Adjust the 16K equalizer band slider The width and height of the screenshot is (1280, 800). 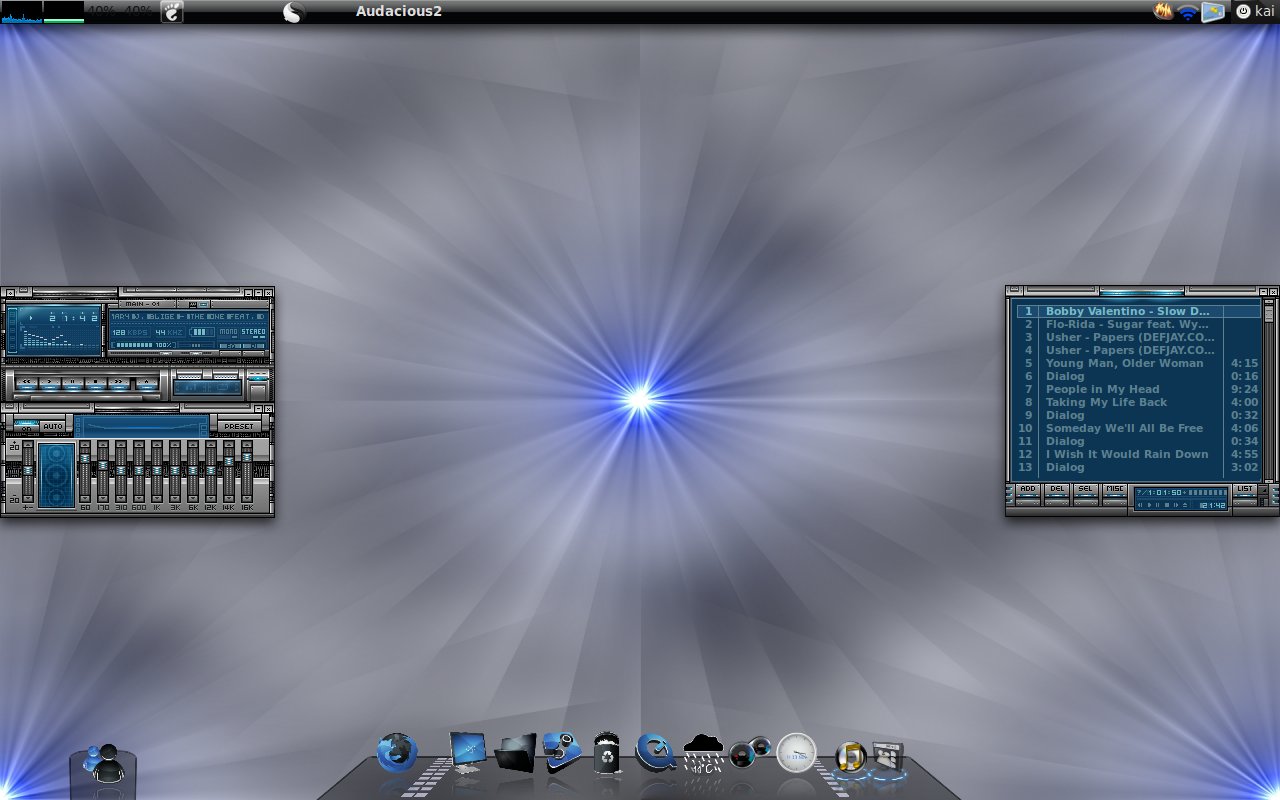[247, 470]
